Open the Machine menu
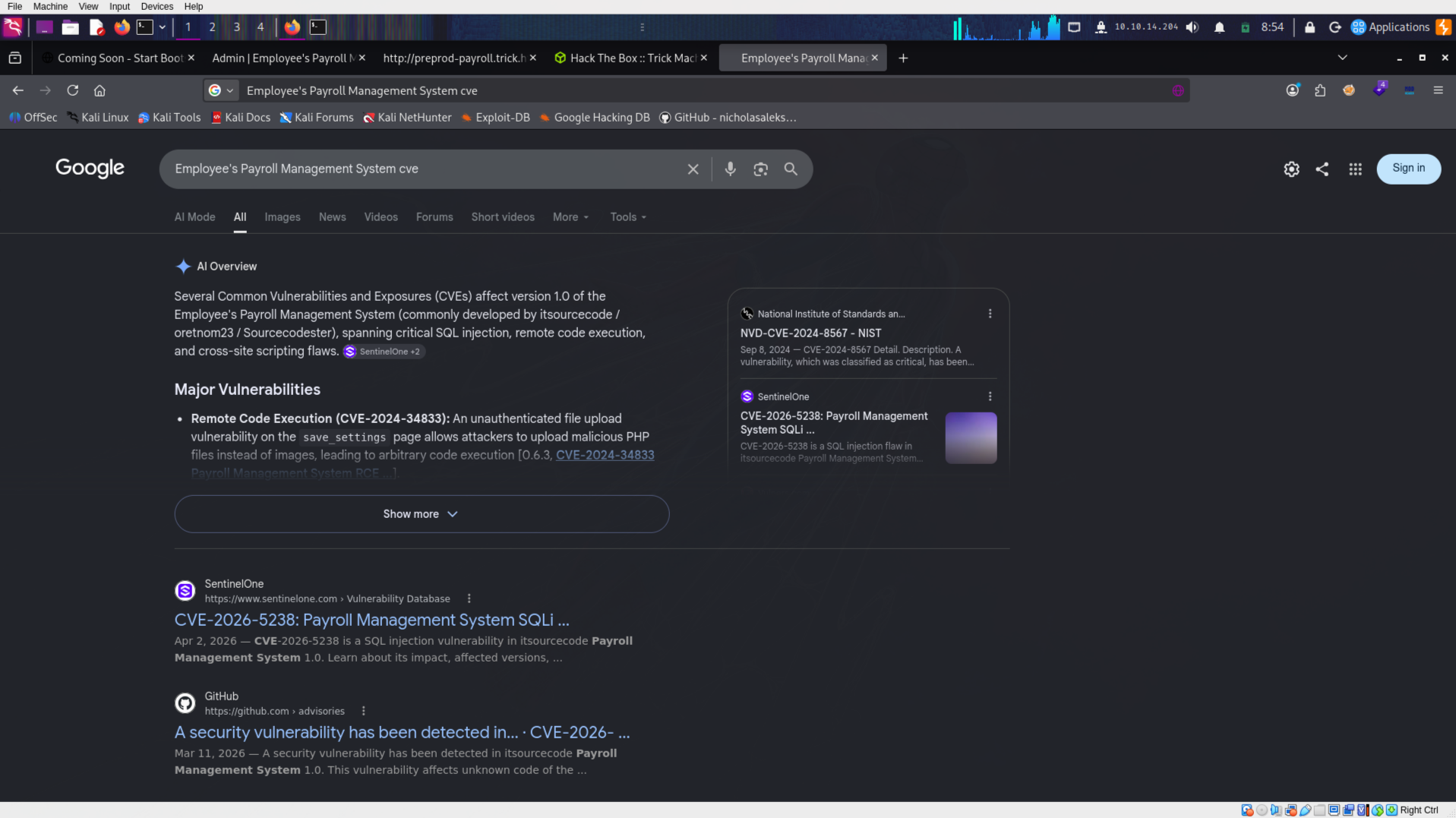Viewport: 1456px width, 818px height. [50, 6]
